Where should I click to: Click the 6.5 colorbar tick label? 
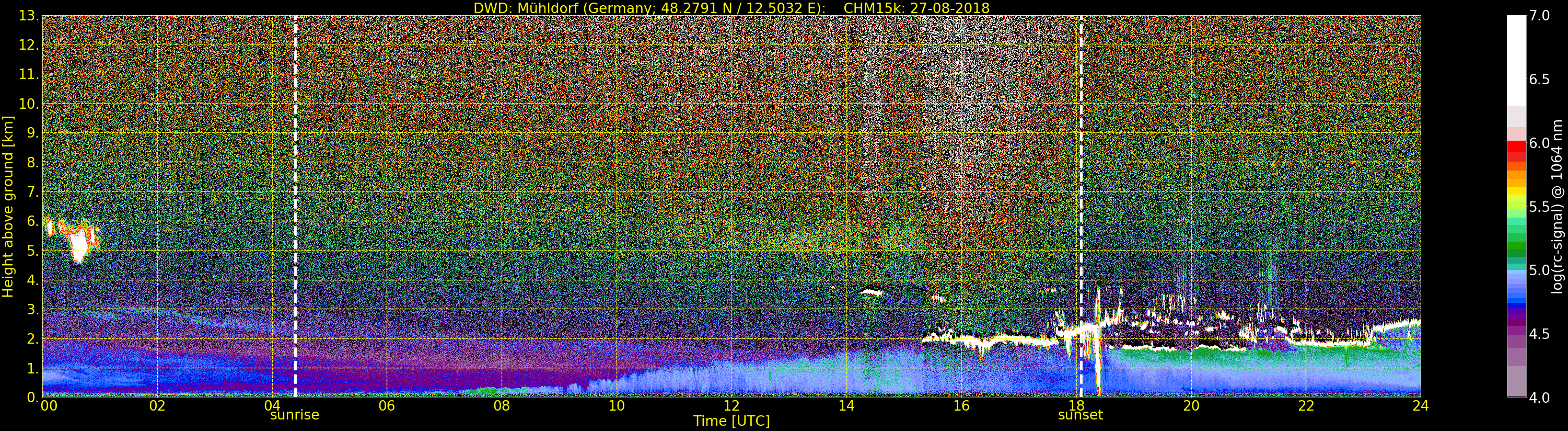pyautogui.click(x=1539, y=80)
